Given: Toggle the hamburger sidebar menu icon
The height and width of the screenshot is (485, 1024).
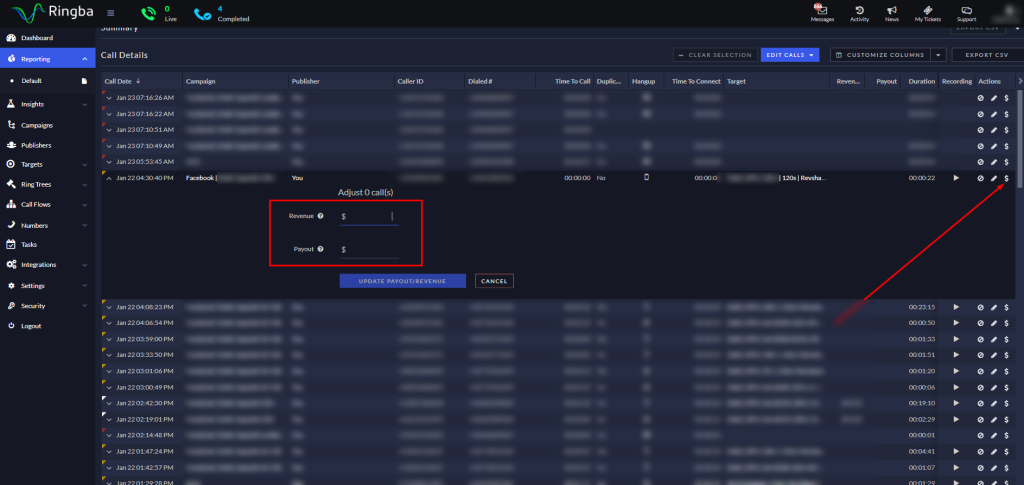Looking at the screenshot, I should (110, 13).
